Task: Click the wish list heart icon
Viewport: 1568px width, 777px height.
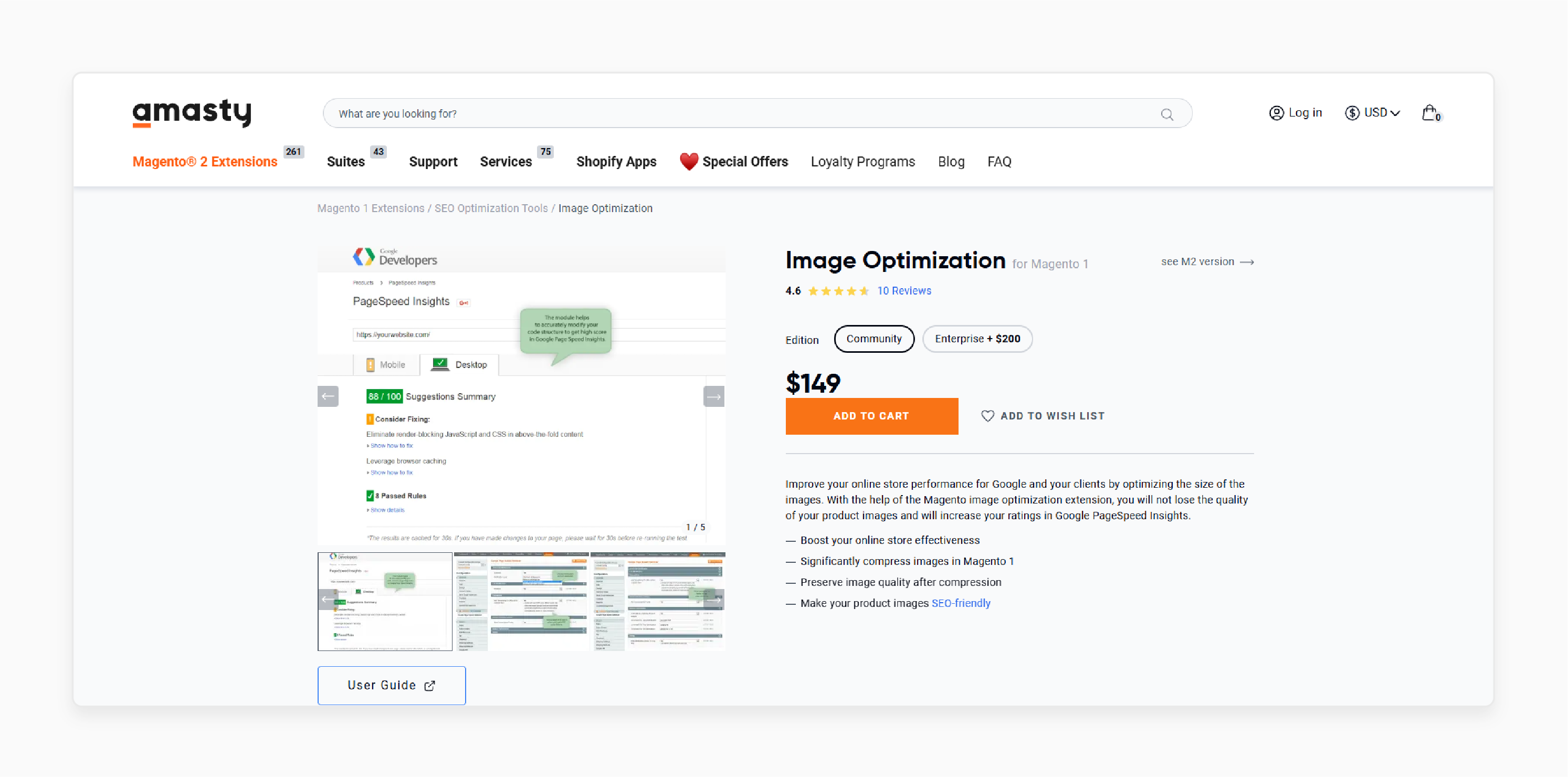Action: 987,416
